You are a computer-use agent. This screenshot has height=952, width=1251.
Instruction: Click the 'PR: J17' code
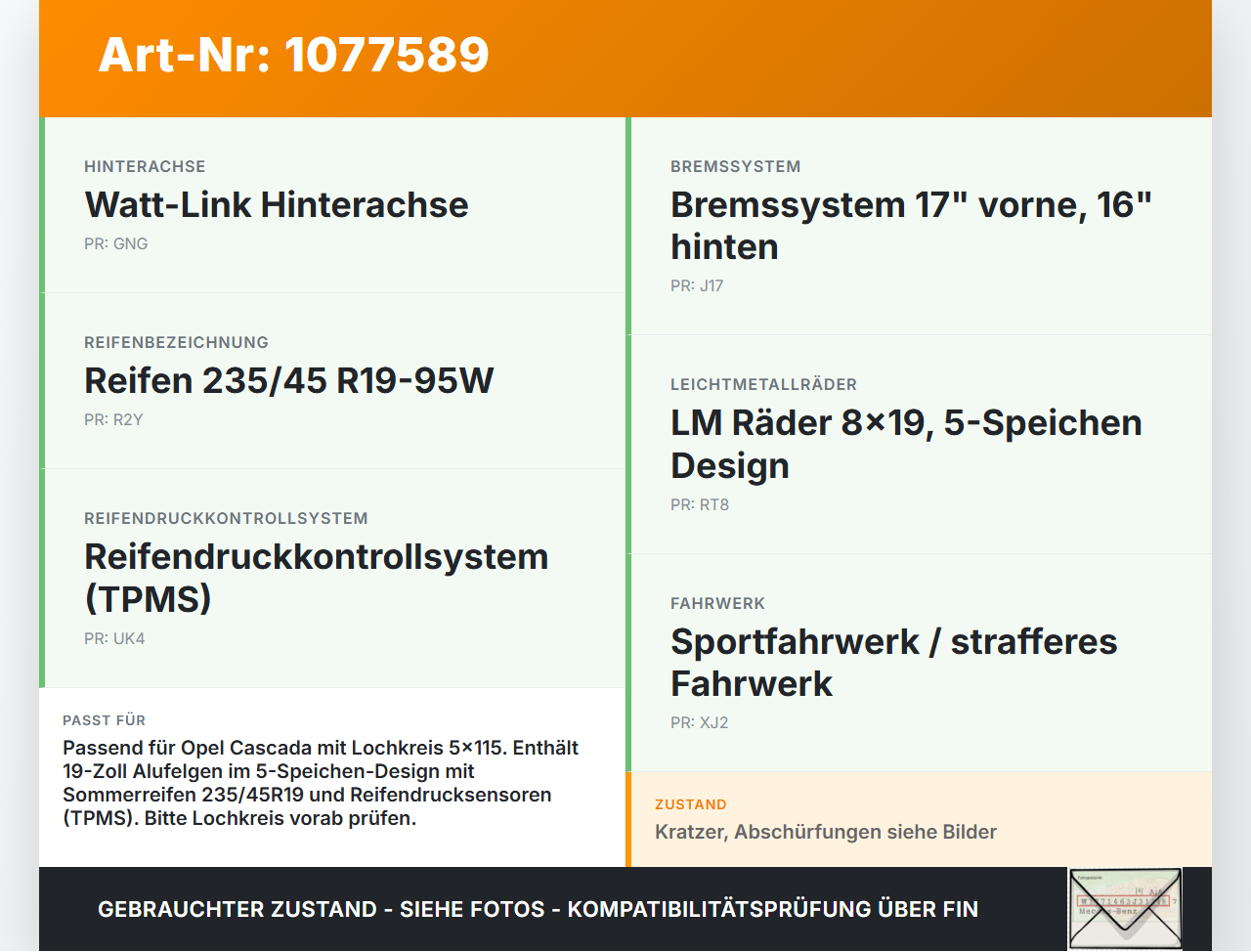click(x=697, y=285)
